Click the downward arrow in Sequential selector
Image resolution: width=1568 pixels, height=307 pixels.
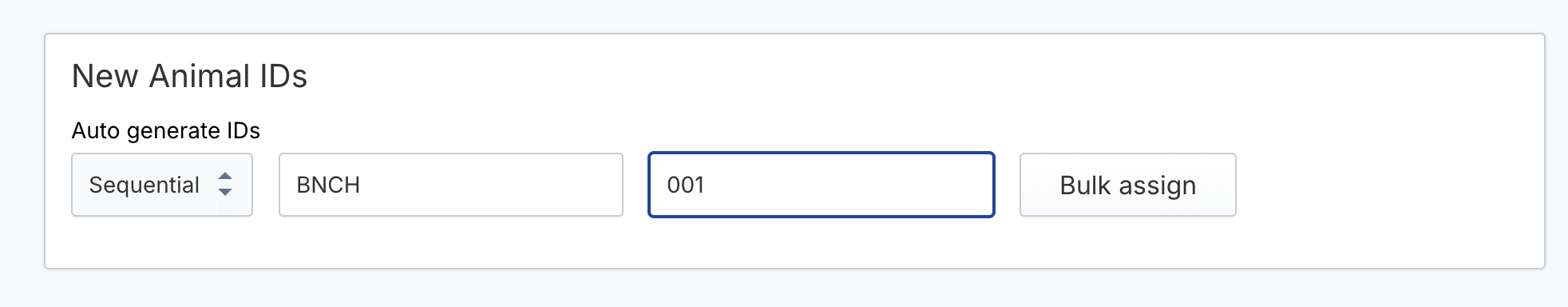[225, 192]
